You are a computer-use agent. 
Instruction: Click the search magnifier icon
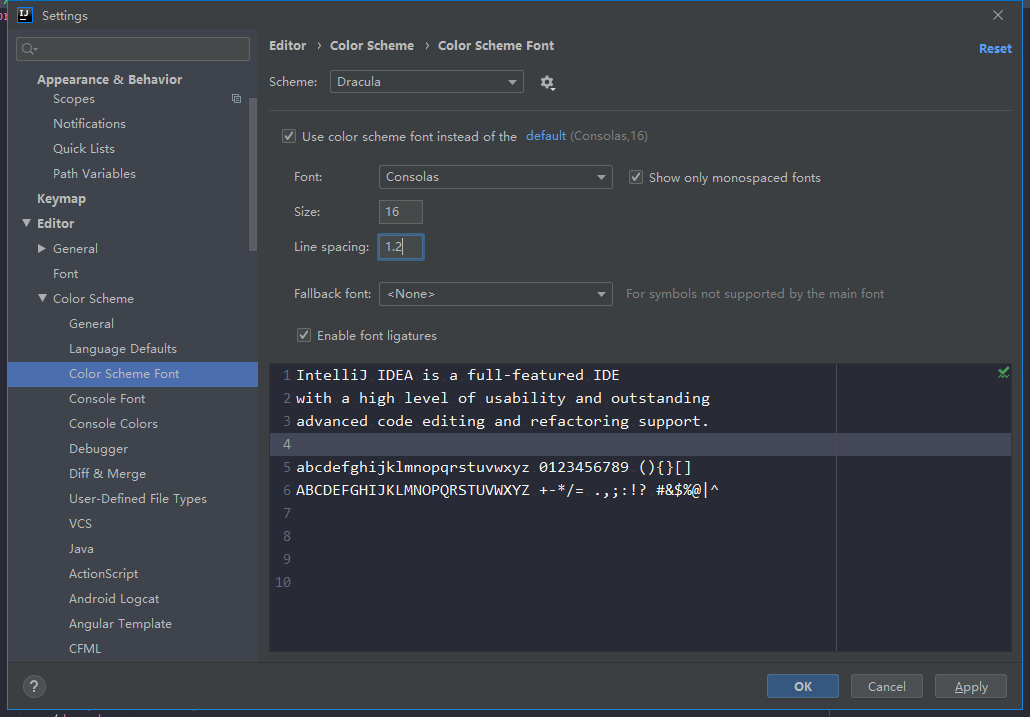coord(29,49)
